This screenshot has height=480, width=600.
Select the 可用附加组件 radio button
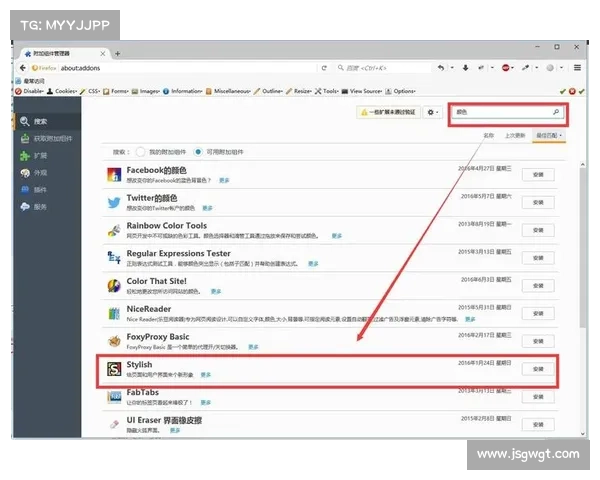pyautogui.click(x=198, y=152)
